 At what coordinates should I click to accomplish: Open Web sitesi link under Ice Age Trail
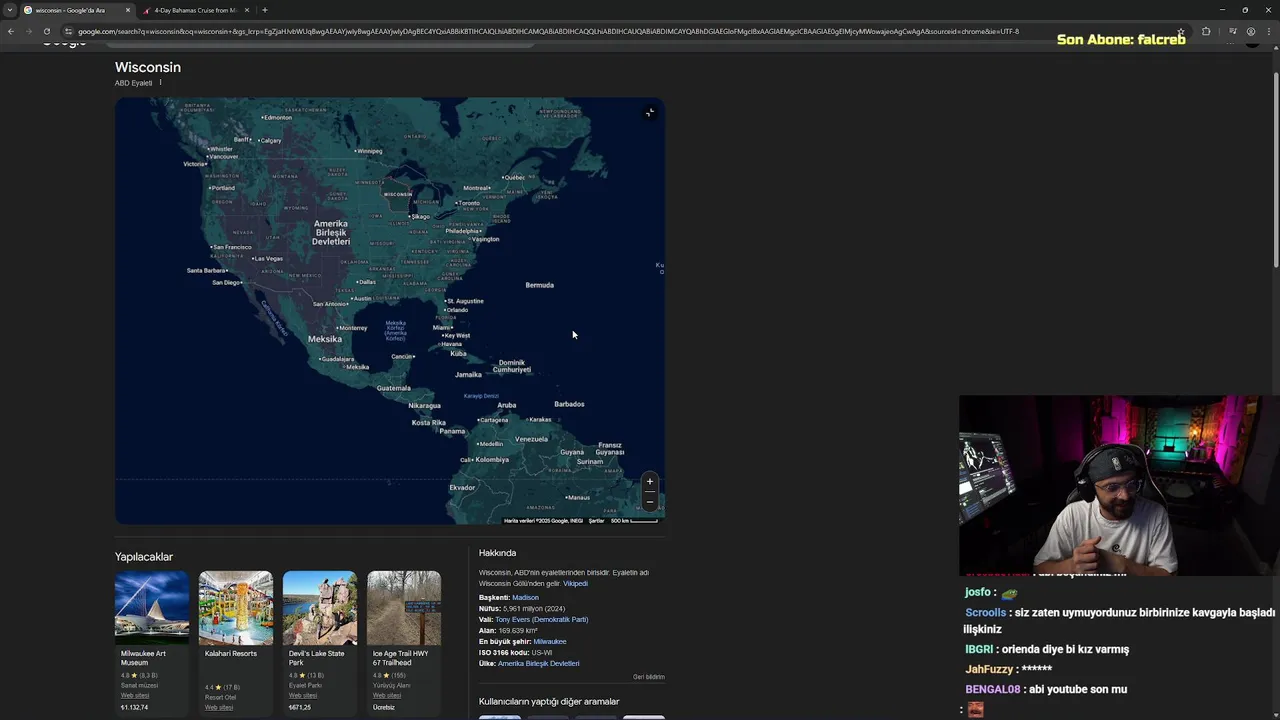tap(387, 695)
